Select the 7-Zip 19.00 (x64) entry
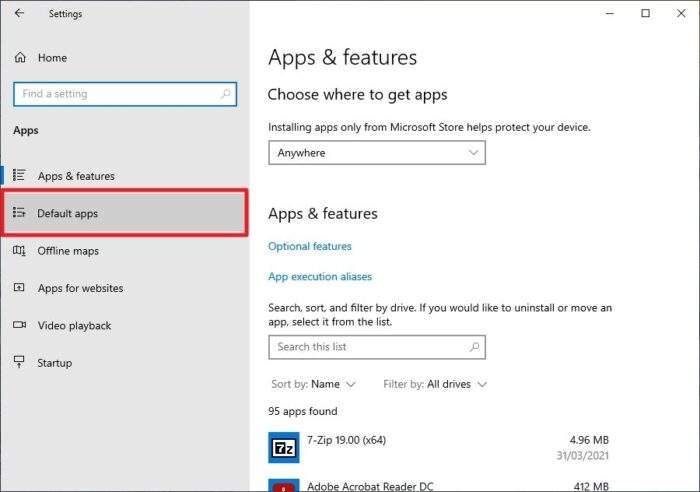 tap(438, 447)
